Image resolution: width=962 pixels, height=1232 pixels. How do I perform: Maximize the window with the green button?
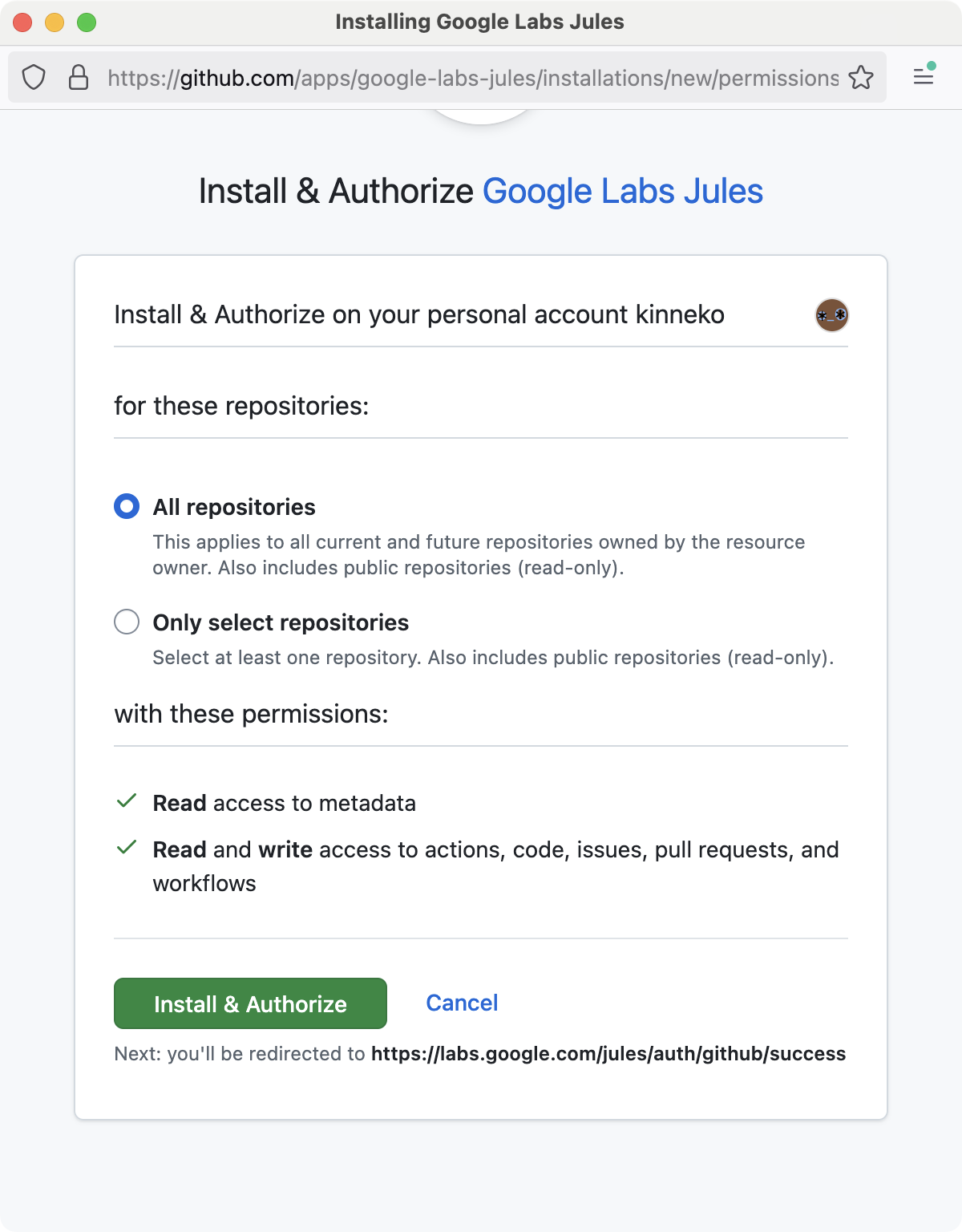tap(87, 22)
